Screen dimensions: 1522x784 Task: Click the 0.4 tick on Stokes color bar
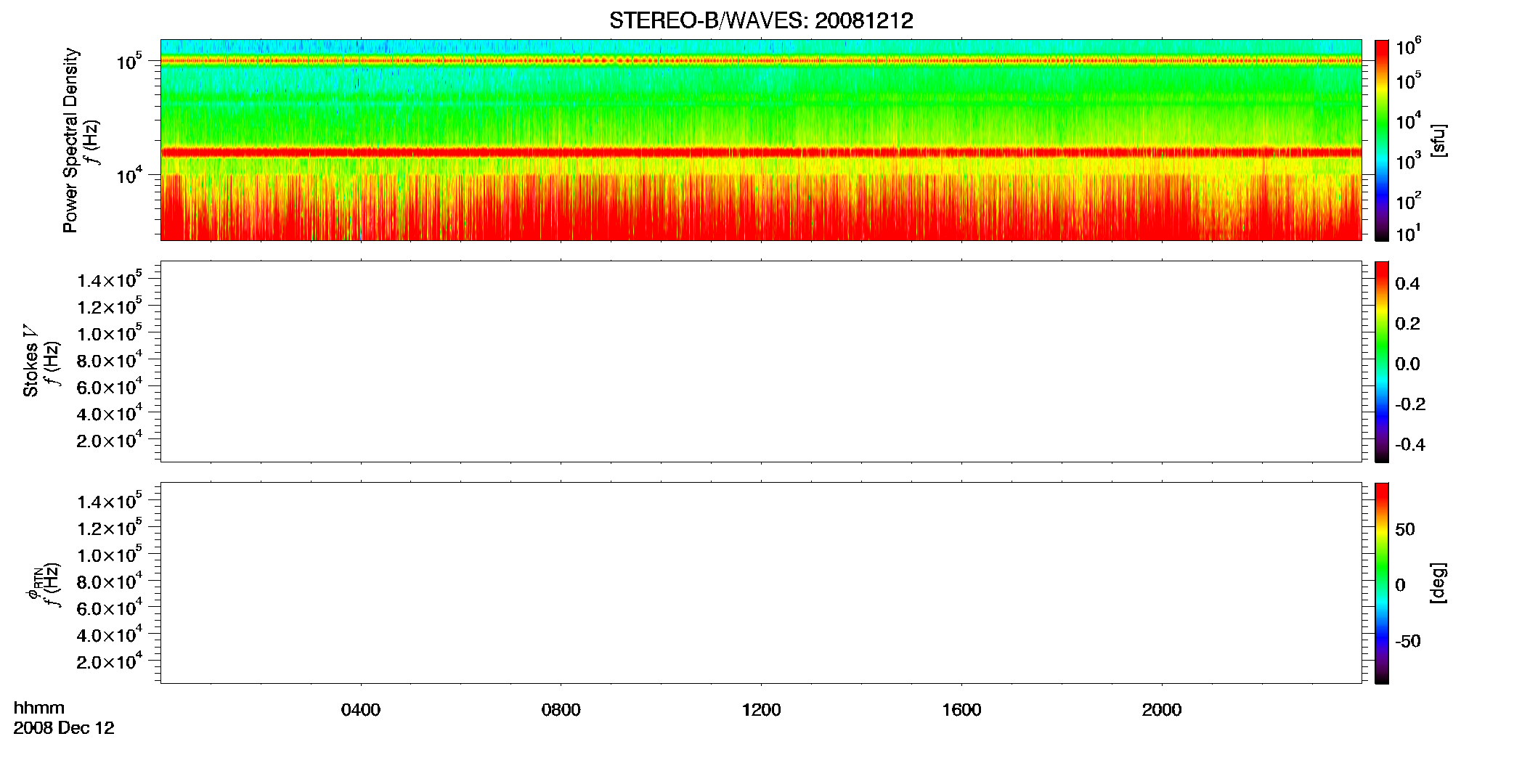coord(1407,284)
